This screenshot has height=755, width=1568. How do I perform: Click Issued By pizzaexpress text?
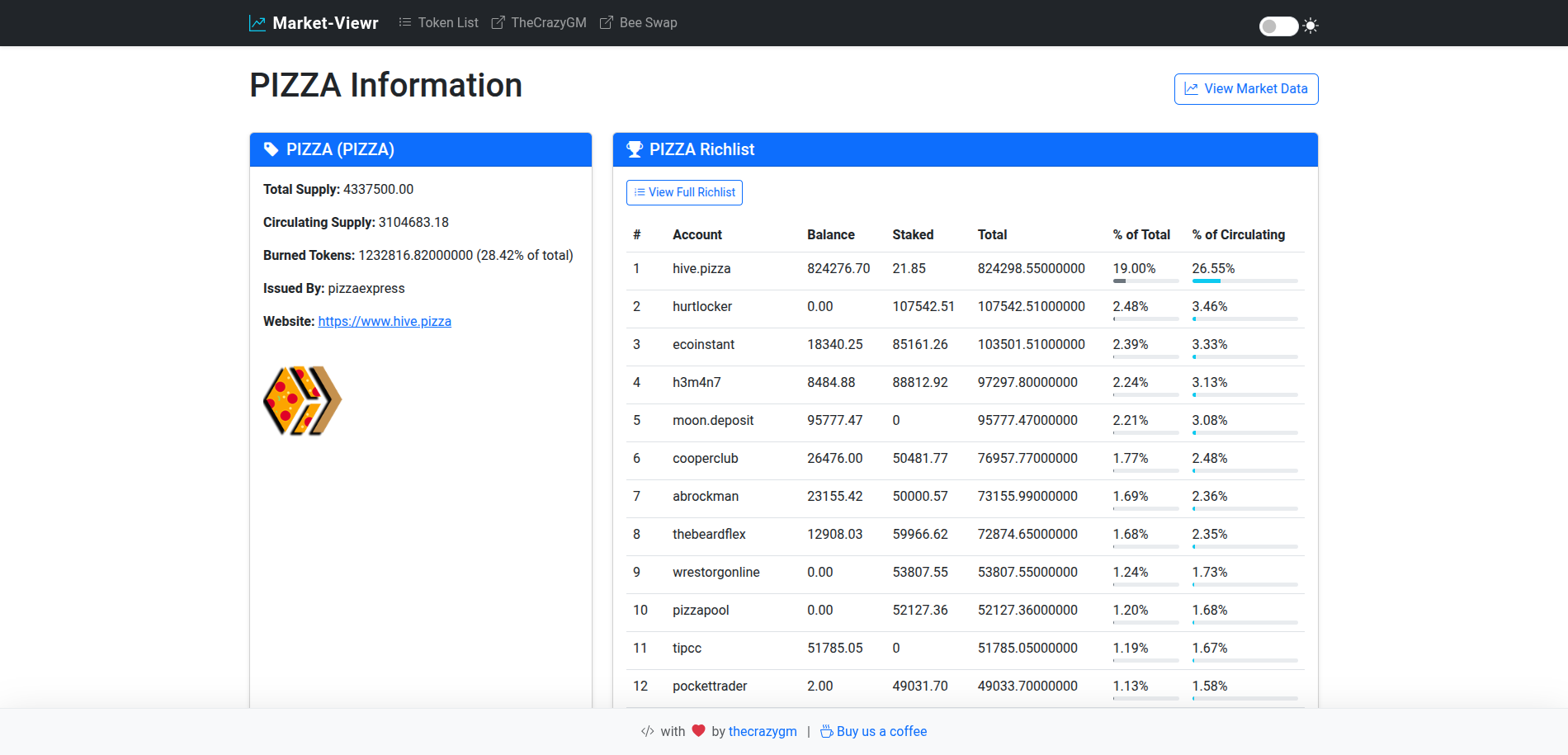pyautogui.click(x=334, y=288)
